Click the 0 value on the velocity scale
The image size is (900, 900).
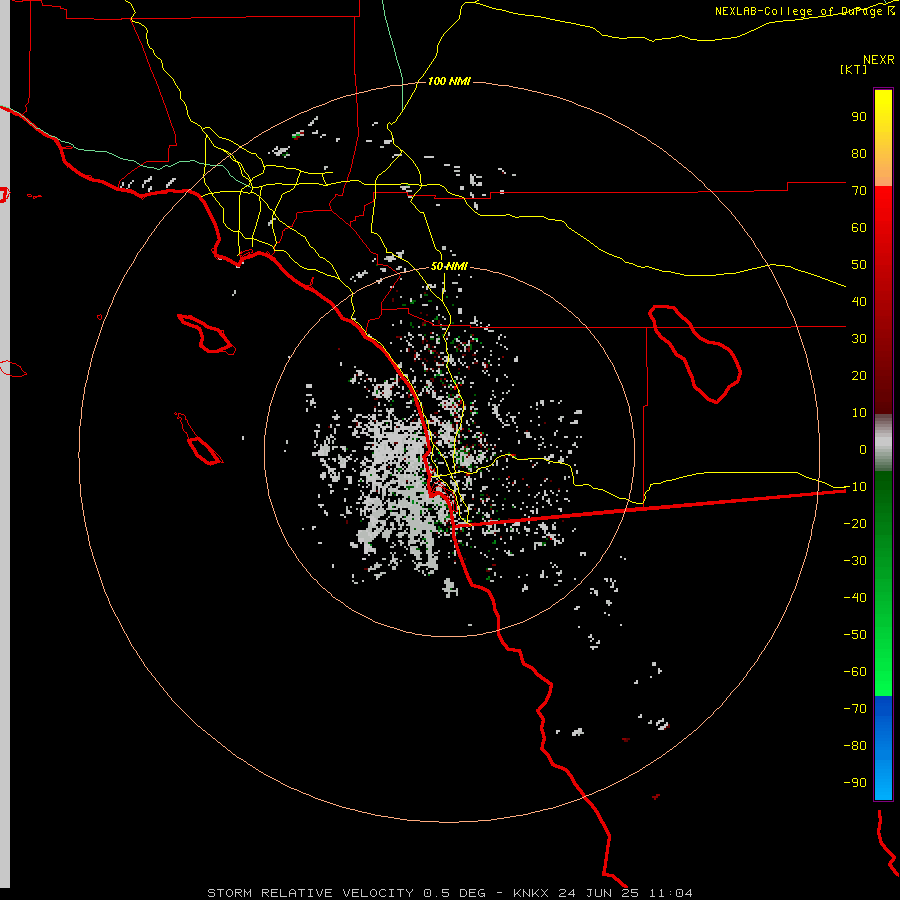863,449
